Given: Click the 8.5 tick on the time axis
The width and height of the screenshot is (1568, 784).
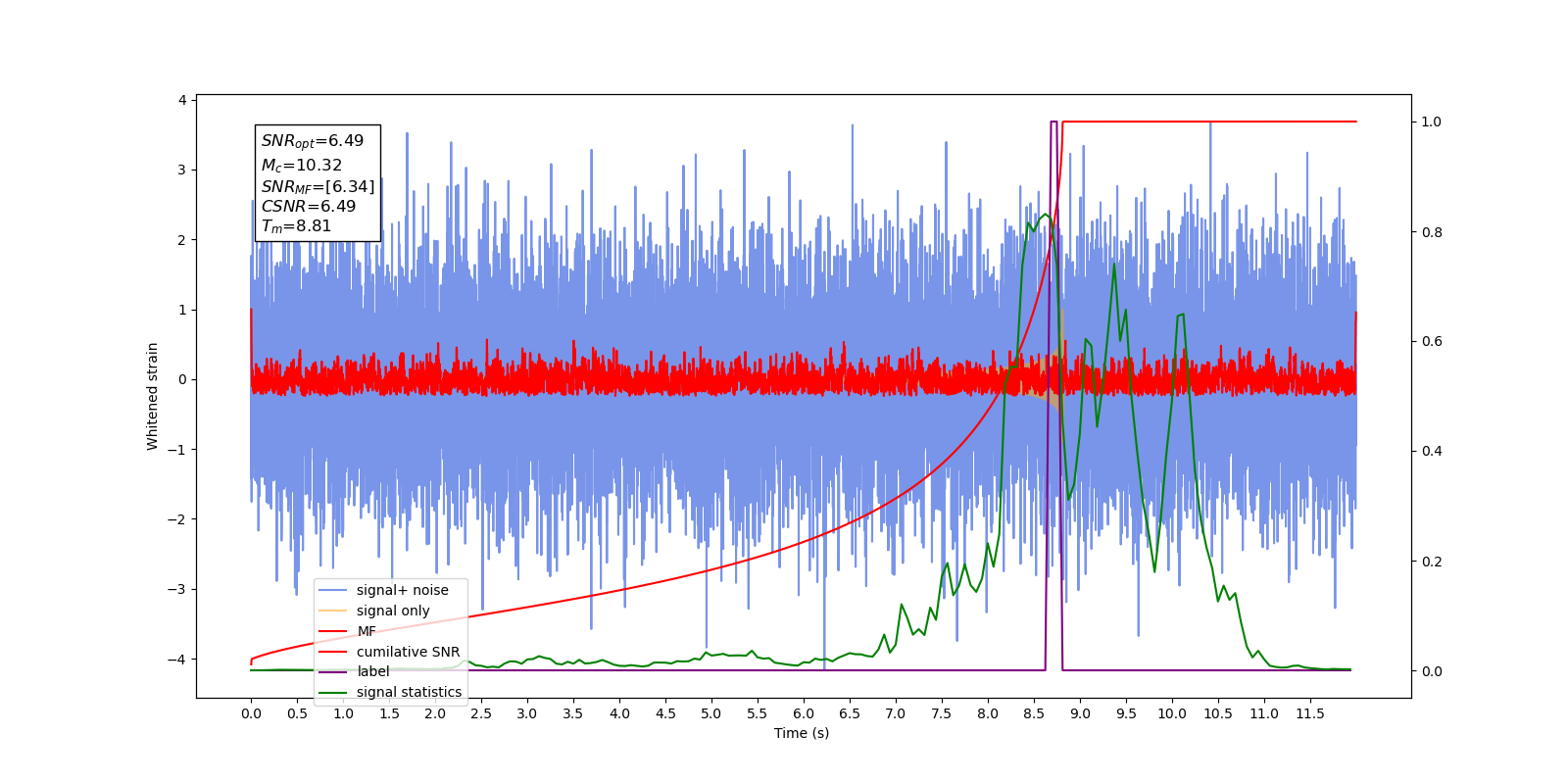Looking at the screenshot, I should pyautogui.click(x=1034, y=713).
